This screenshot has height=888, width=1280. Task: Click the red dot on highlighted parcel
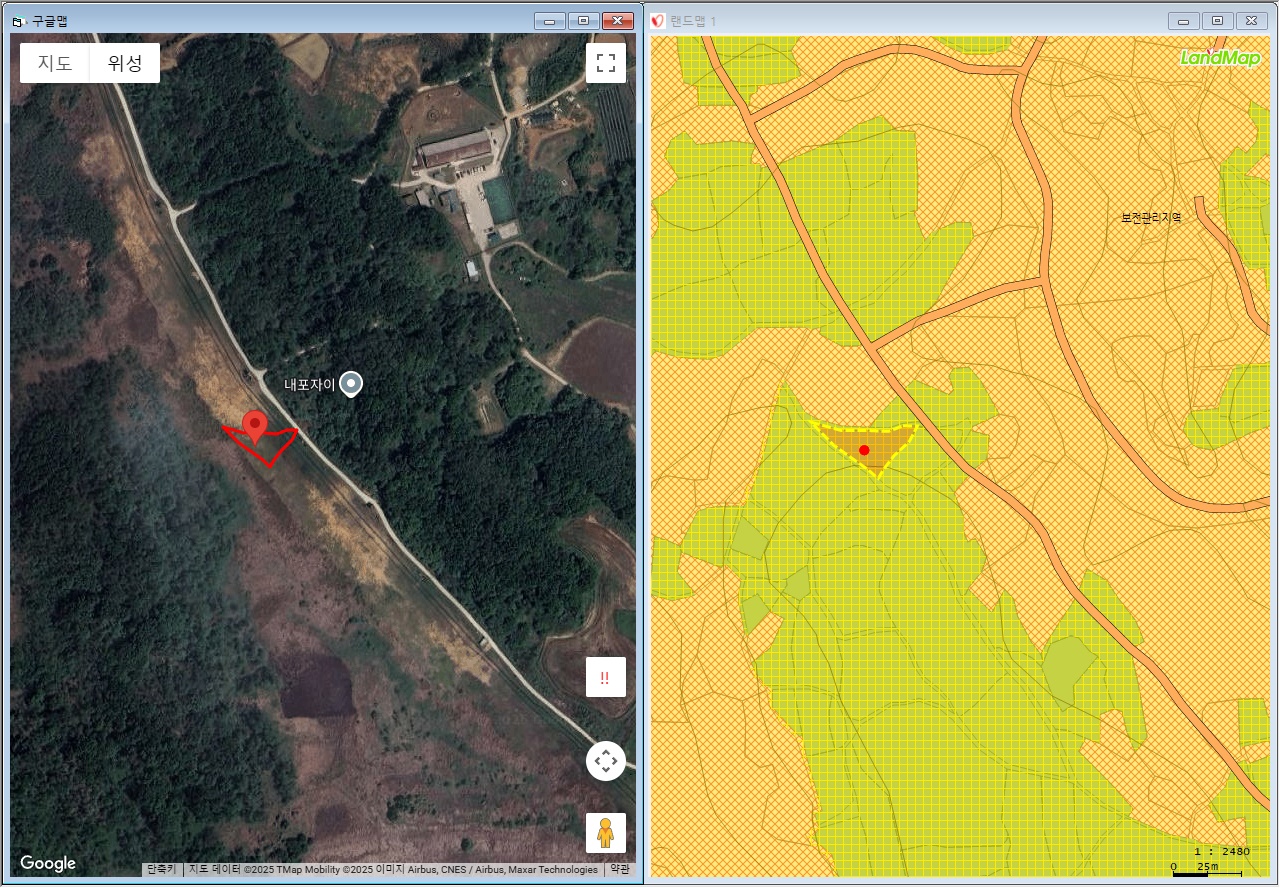click(x=864, y=450)
